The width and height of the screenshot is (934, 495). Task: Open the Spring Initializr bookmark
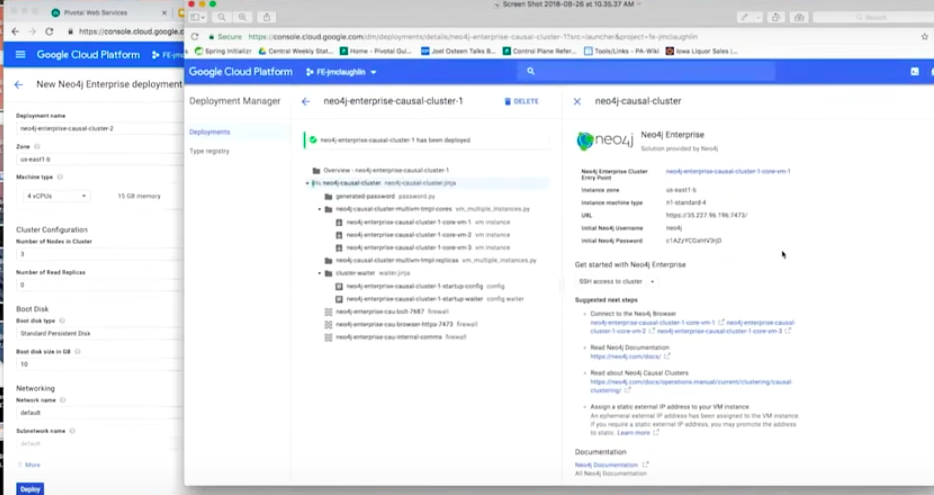pyautogui.click(x=223, y=51)
